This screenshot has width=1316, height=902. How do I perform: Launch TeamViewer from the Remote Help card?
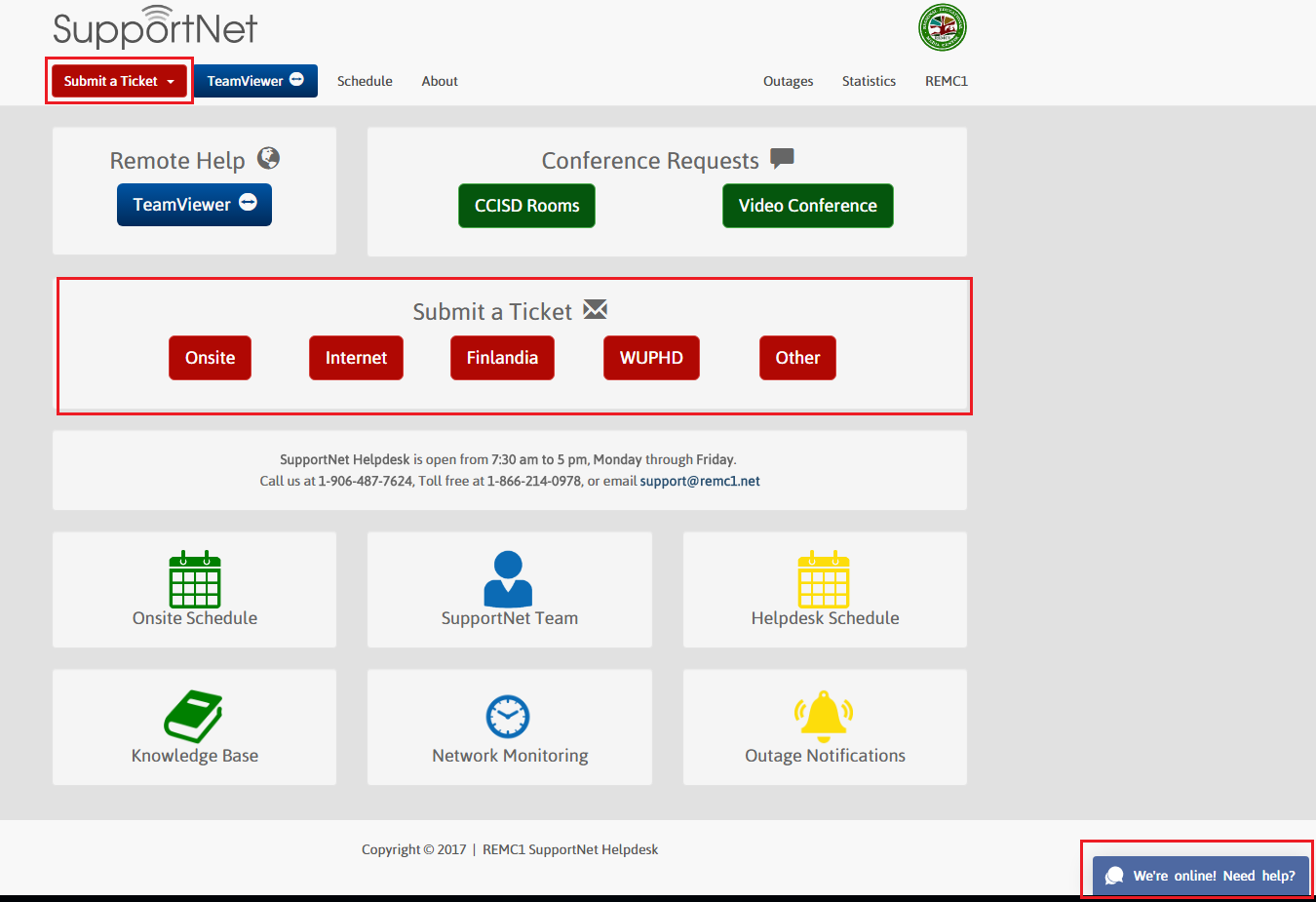[x=194, y=205]
